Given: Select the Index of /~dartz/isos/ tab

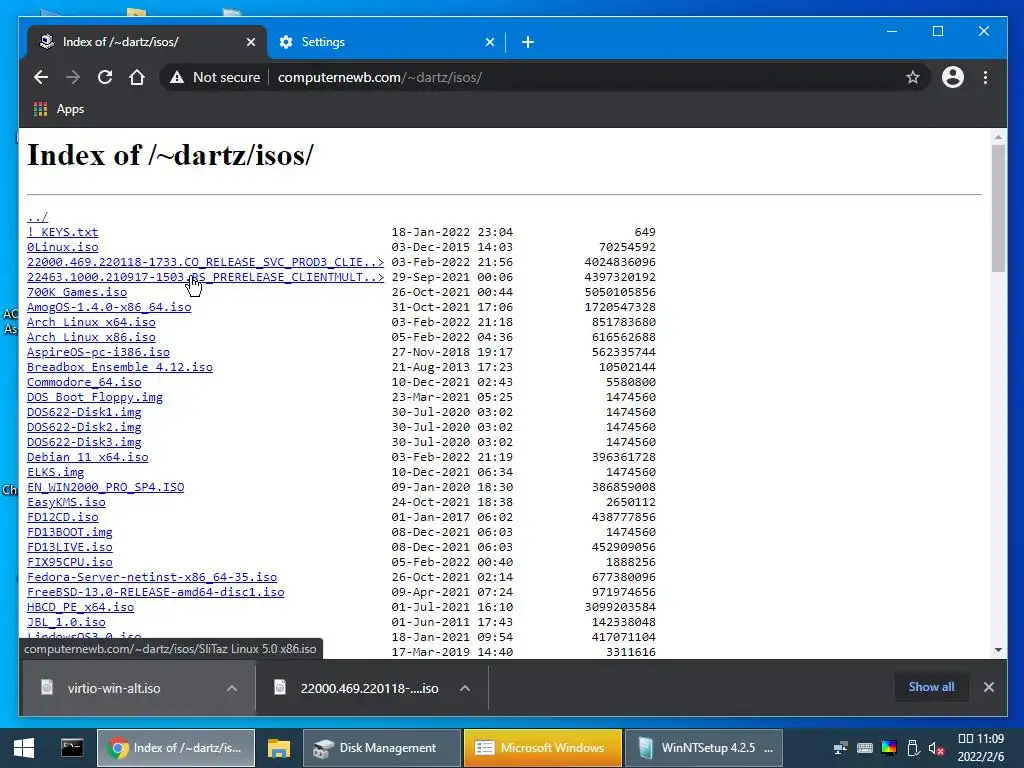Looking at the screenshot, I should click(146, 42).
